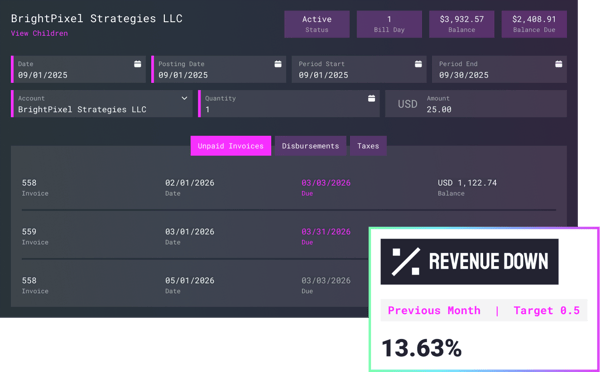
Task: Click the BrightPixel Strategies LLC title
Action: pyautogui.click(x=96, y=18)
